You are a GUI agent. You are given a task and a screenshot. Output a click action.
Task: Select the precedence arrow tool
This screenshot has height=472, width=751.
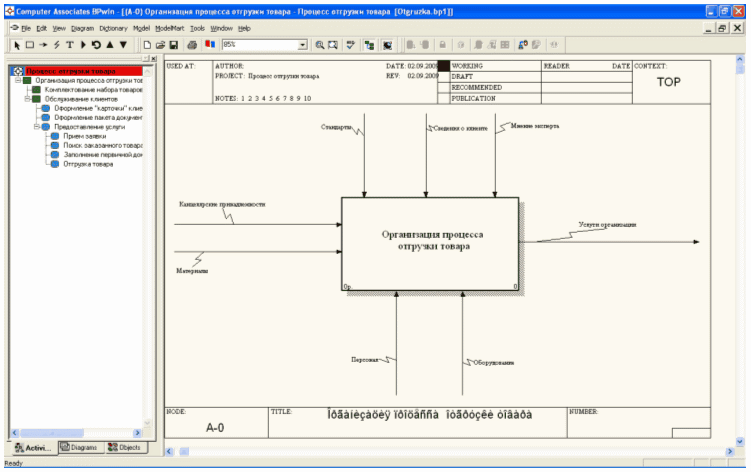pos(43,45)
